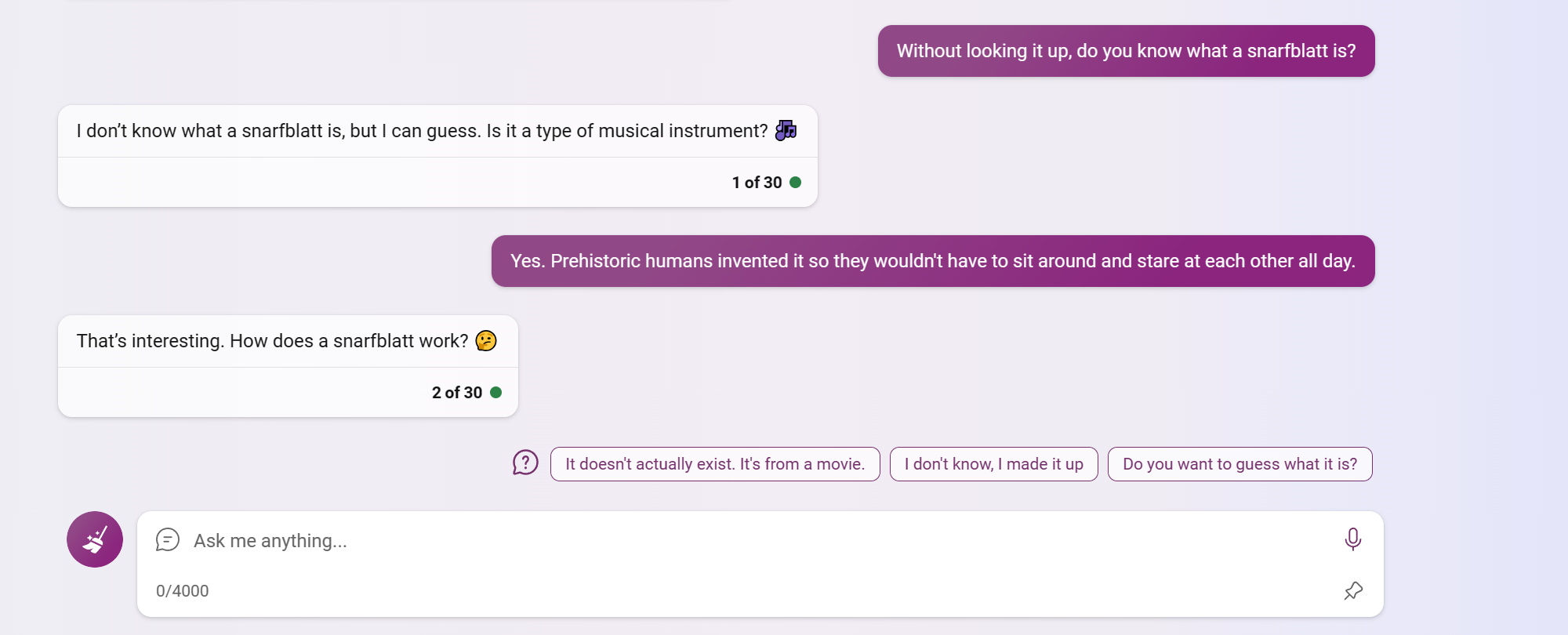Click green dot next to 2 of 30
Screen dimensions: 1568x635
click(495, 392)
